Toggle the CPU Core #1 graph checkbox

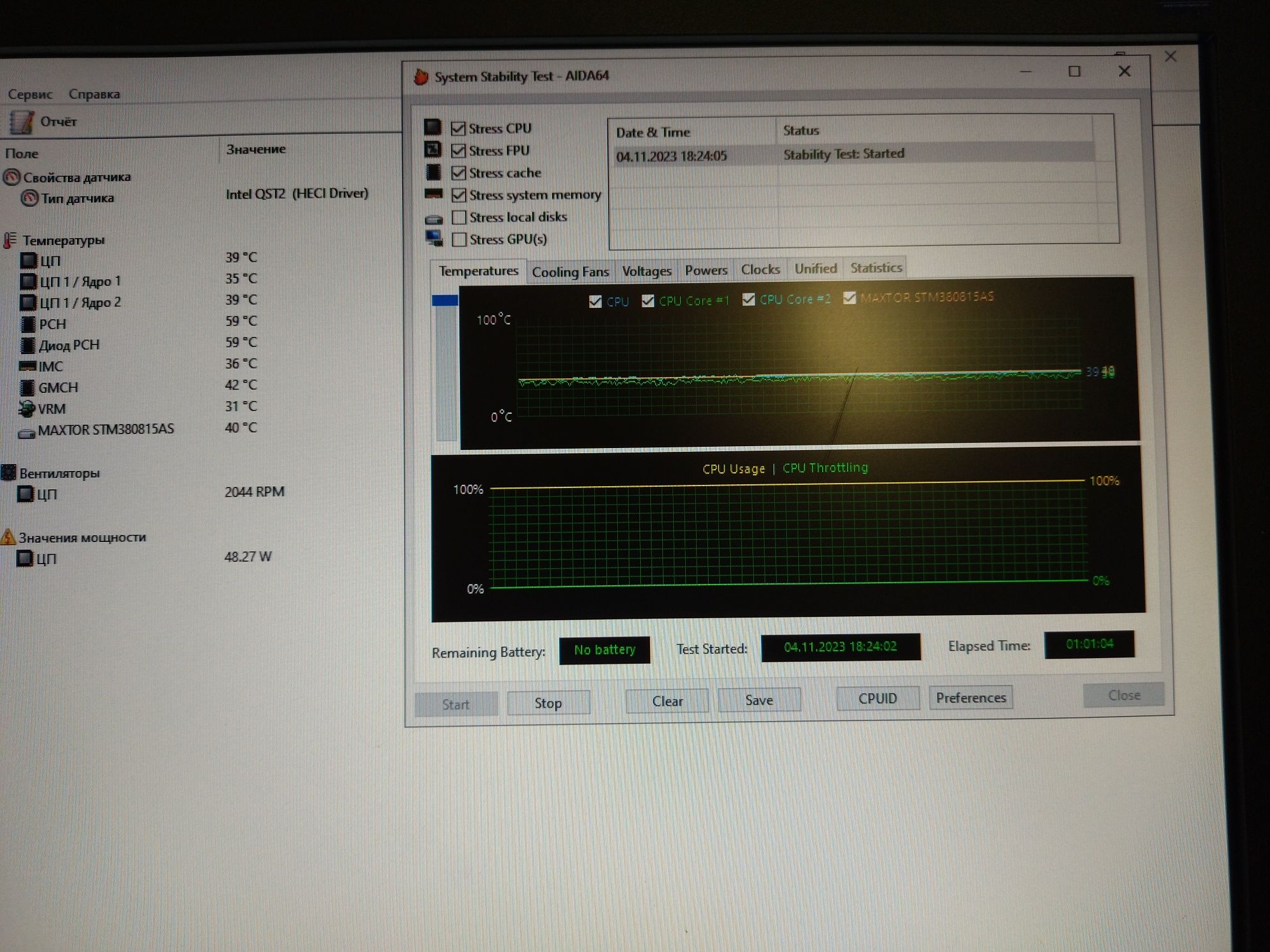tap(648, 300)
